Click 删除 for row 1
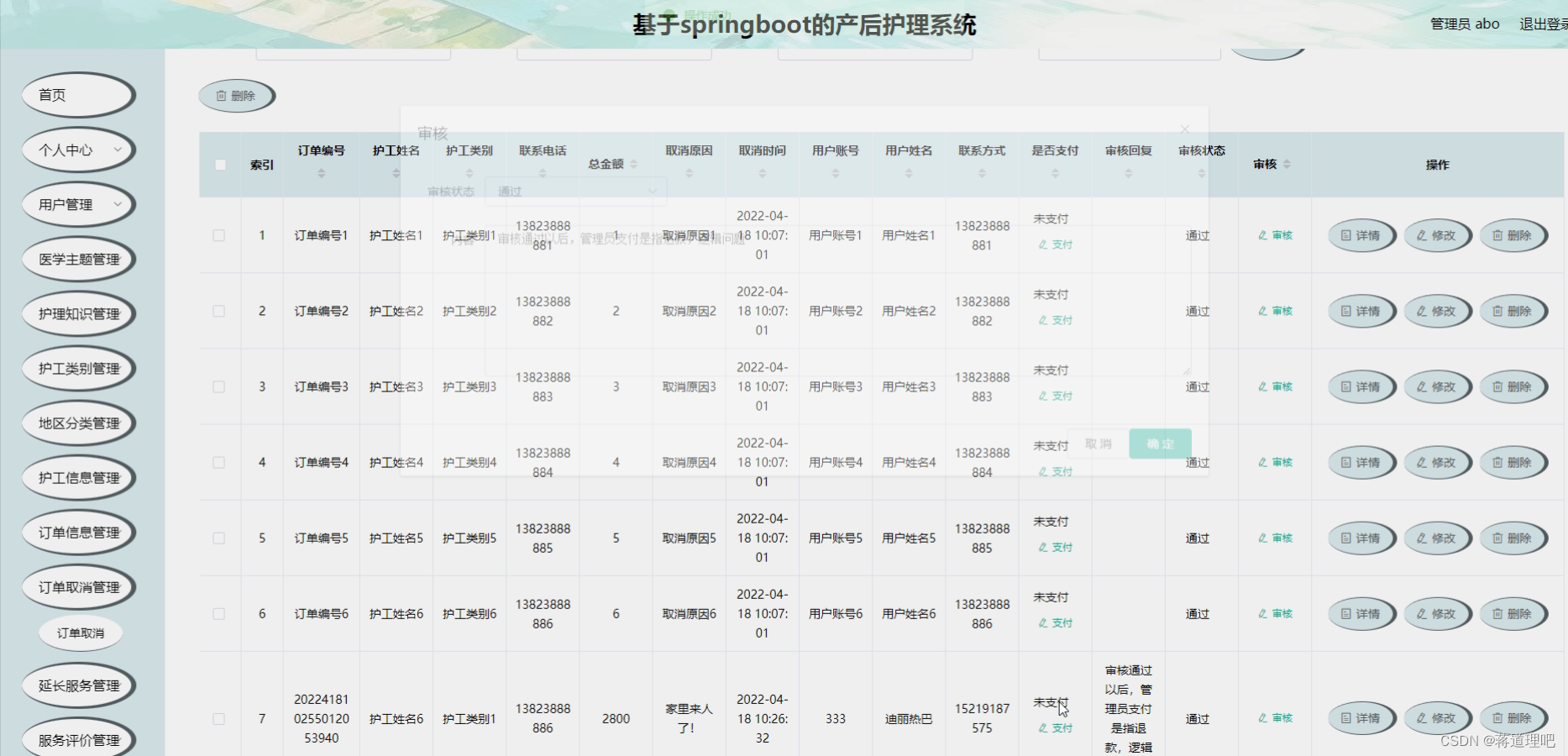 click(1513, 235)
